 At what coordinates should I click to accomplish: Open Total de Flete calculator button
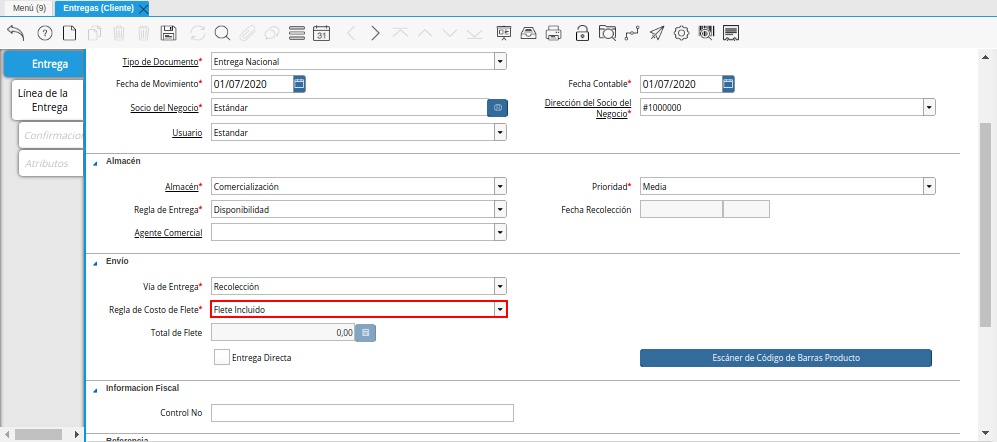365,333
